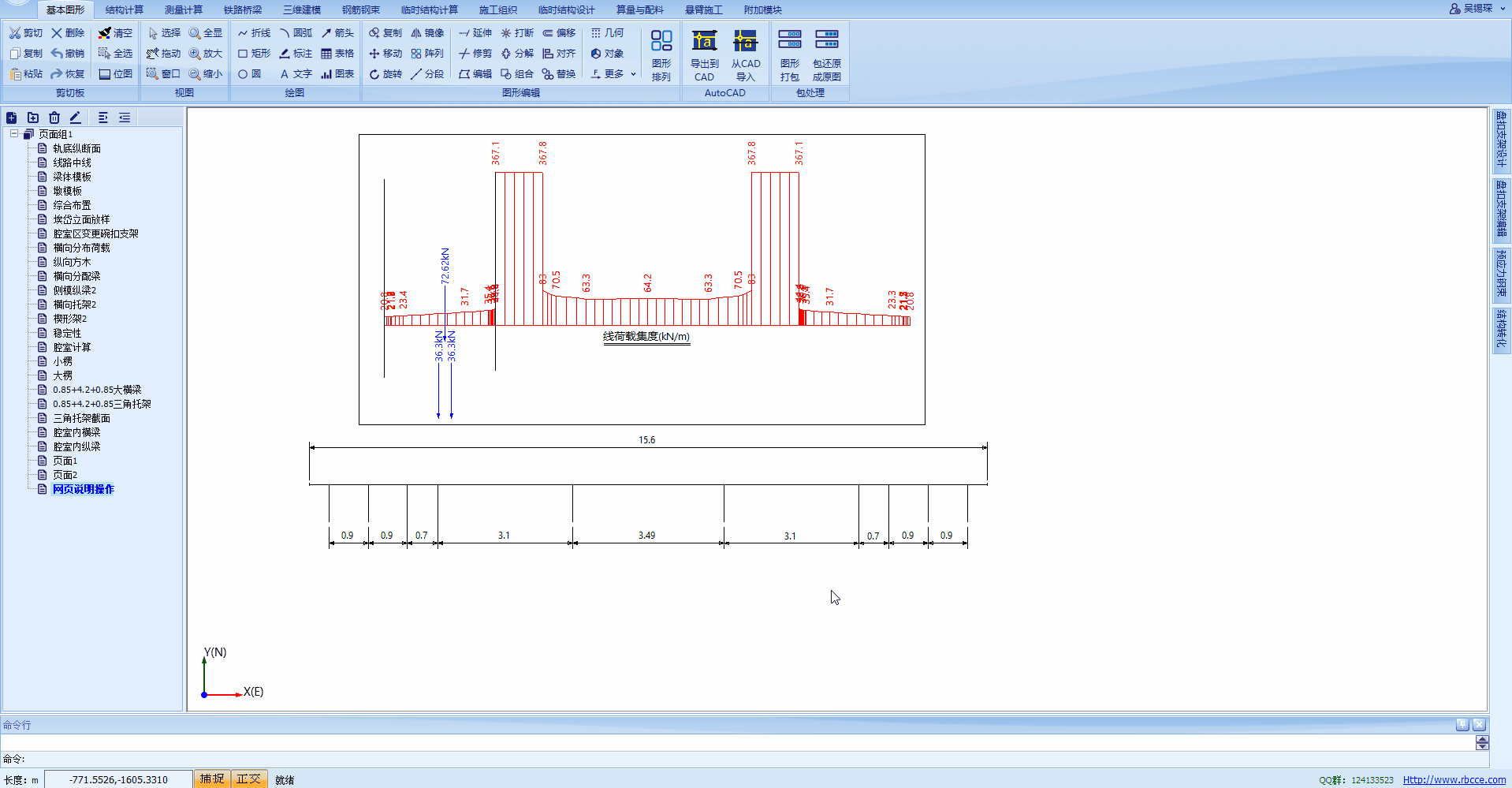Open the 铁路桥梁 ribbon tab
This screenshot has width=1512, height=788.
[242, 10]
